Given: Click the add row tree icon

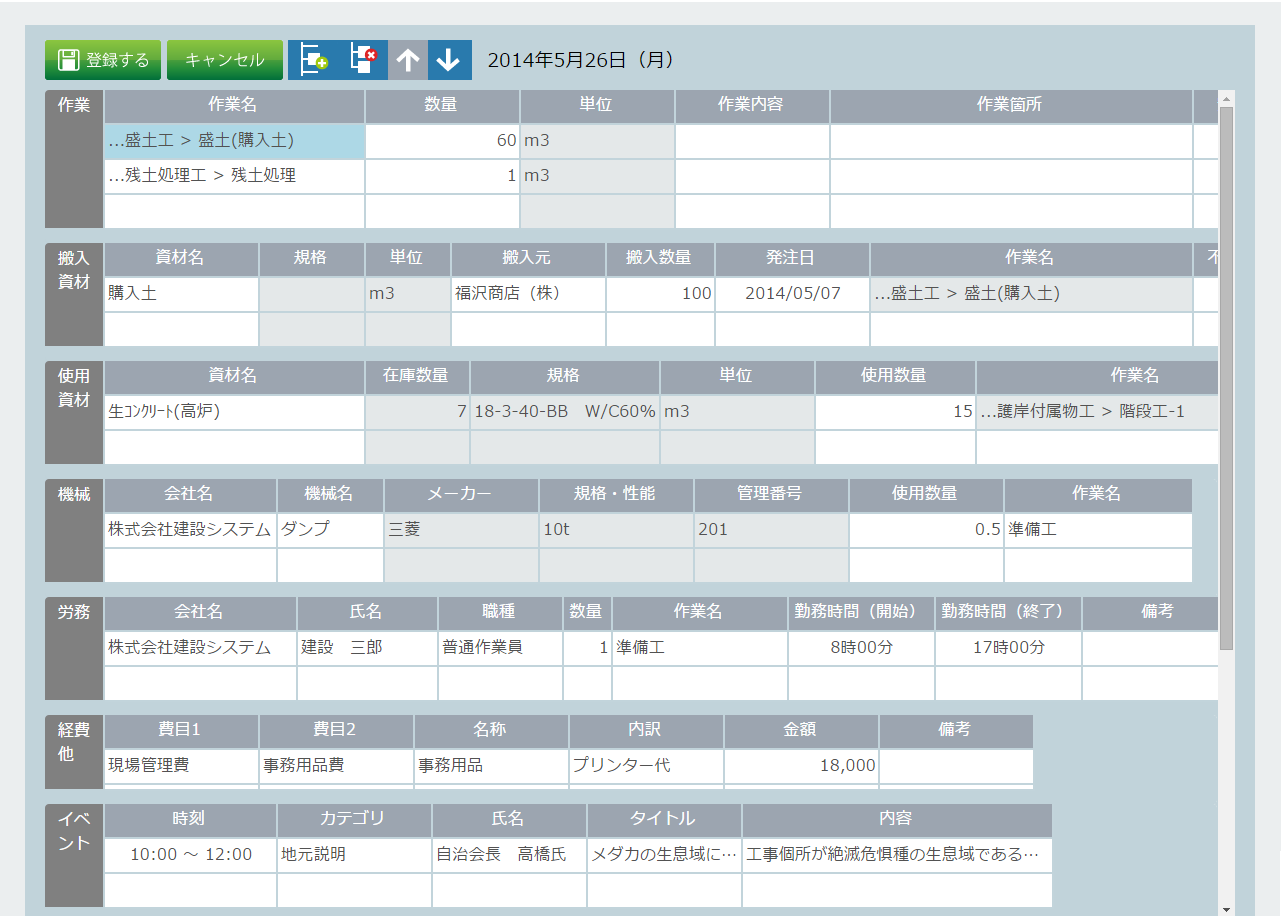Looking at the screenshot, I should tap(314, 60).
